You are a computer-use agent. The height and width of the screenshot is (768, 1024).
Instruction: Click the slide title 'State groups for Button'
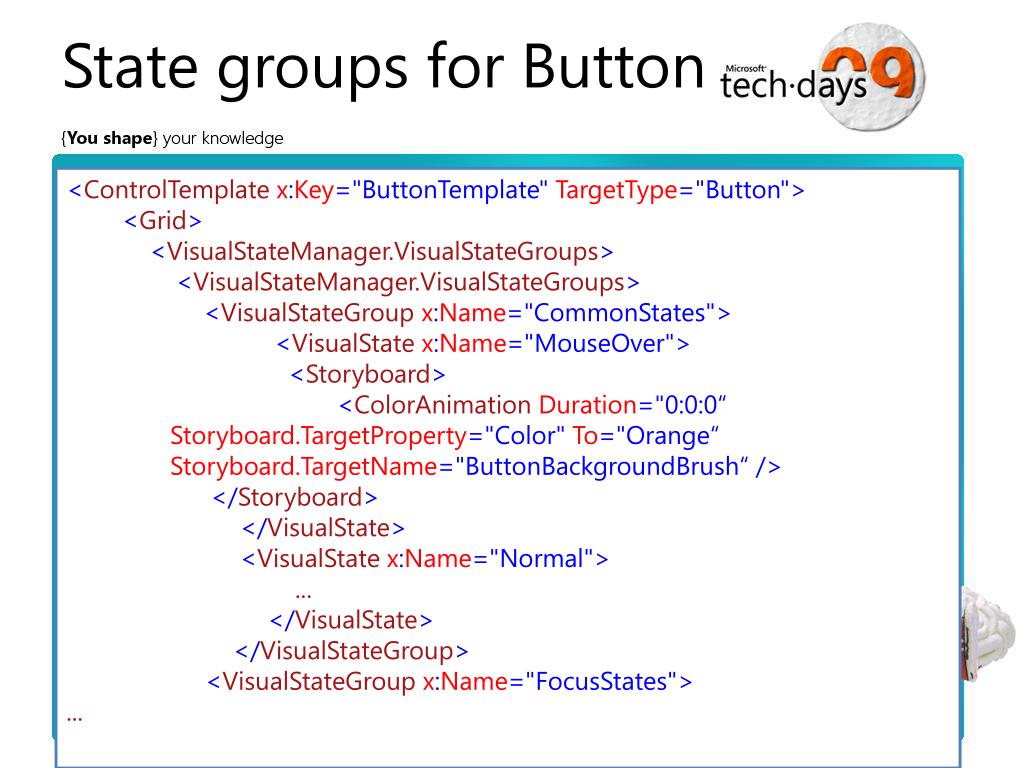tap(383, 68)
